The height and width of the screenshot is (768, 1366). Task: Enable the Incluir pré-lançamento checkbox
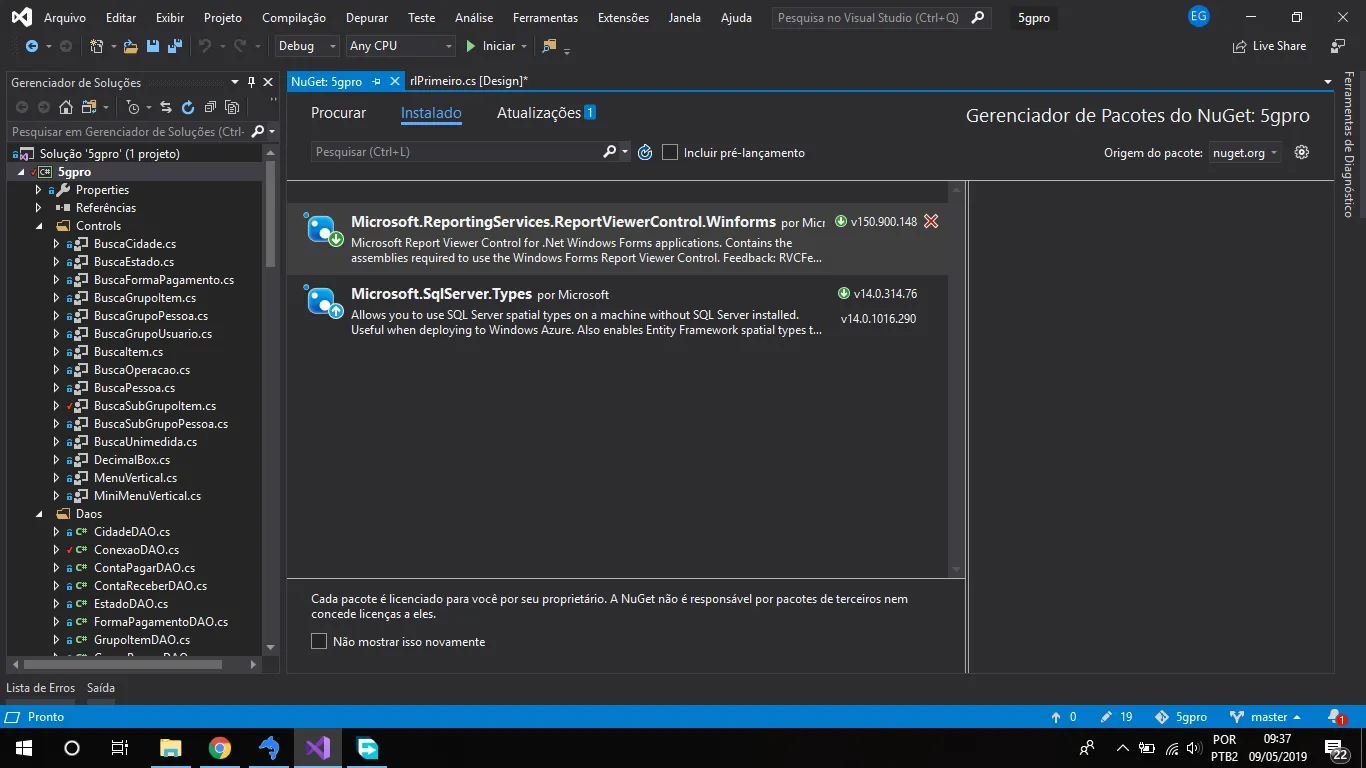(x=670, y=152)
